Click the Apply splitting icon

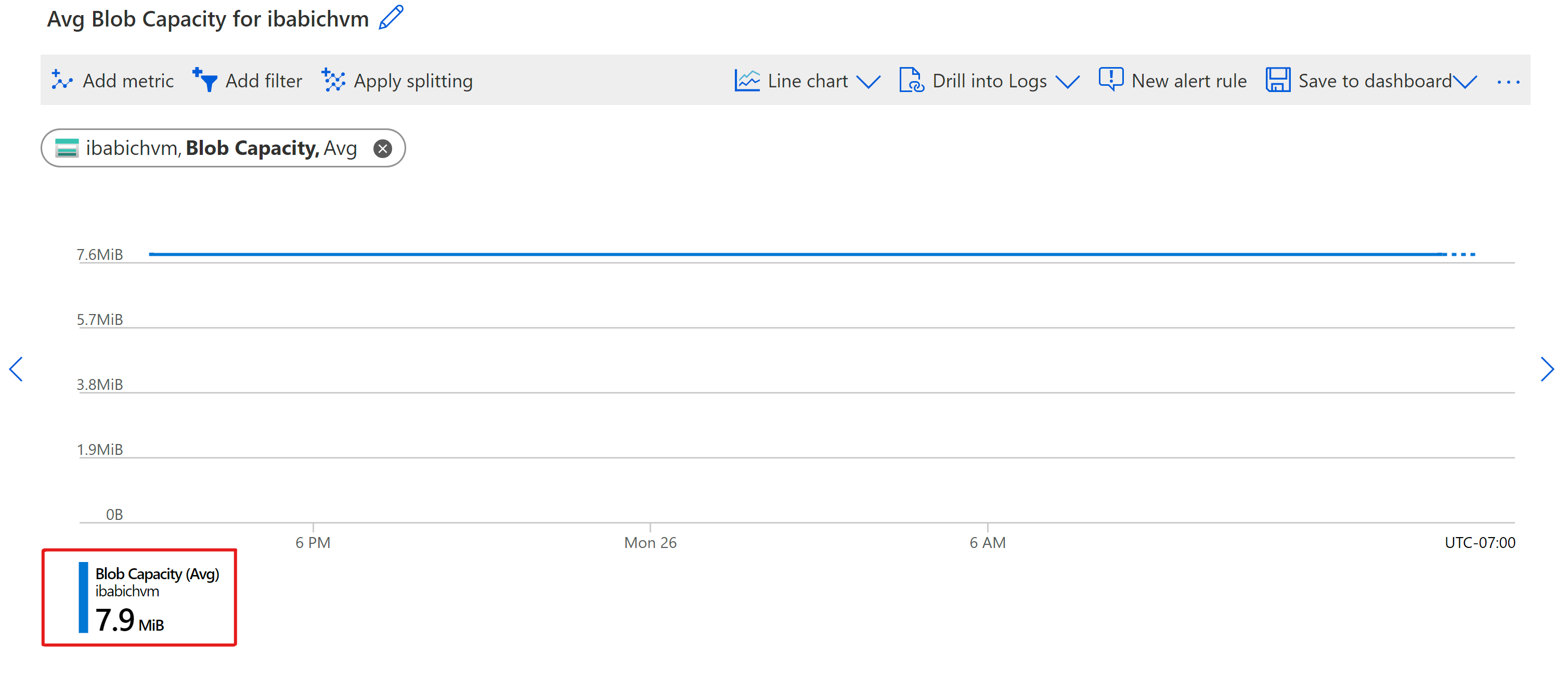click(x=333, y=80)
